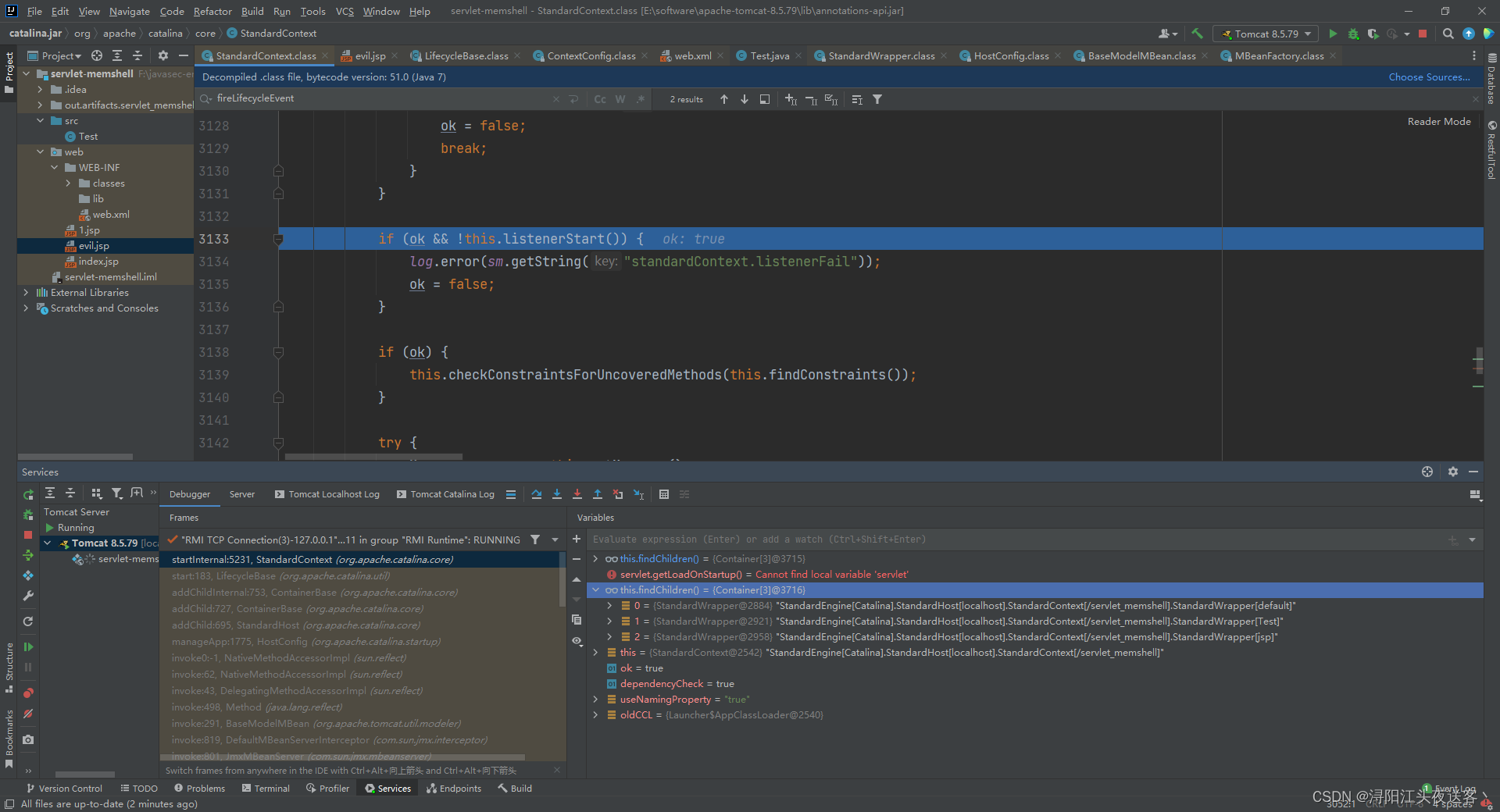Viewport: 1500px width, 812px height.
Task: Open Terminal tool window button
Action: (x=266, y=789)
